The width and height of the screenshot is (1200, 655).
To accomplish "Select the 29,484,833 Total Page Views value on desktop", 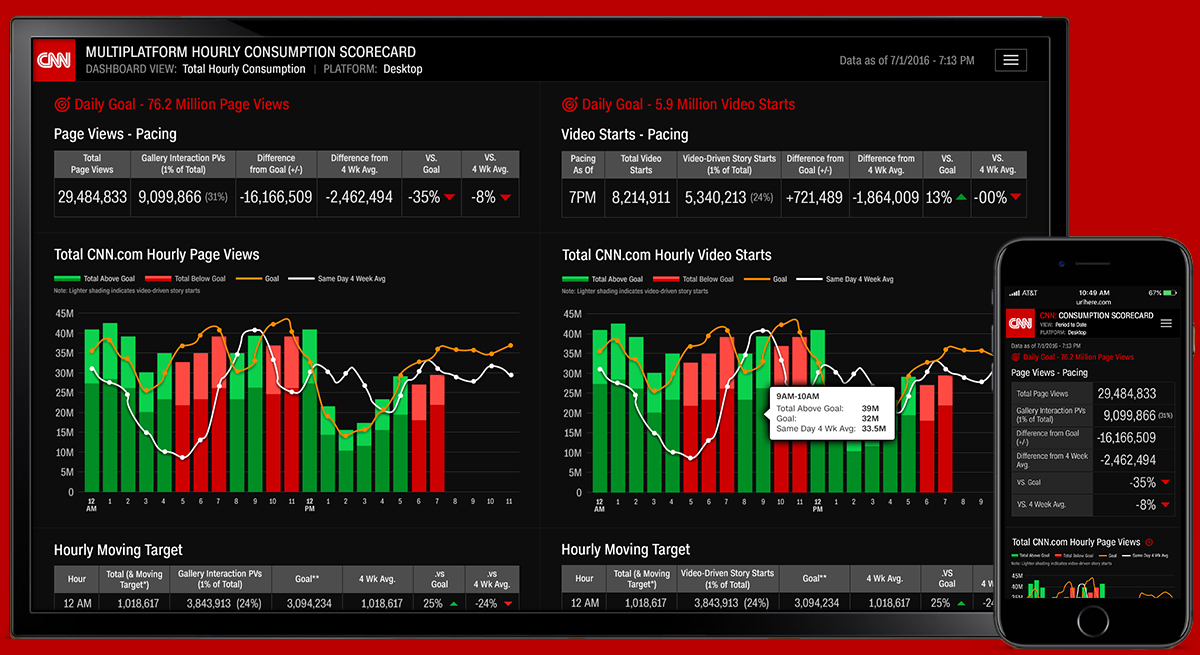I will pos(92,197).
